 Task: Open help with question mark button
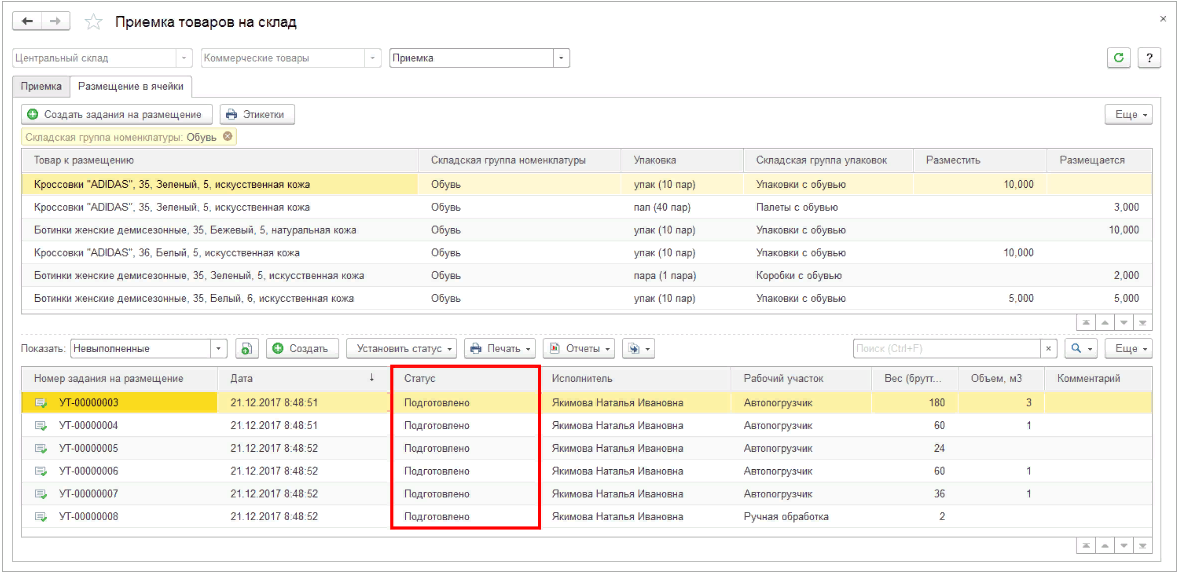coord(1149,58)
